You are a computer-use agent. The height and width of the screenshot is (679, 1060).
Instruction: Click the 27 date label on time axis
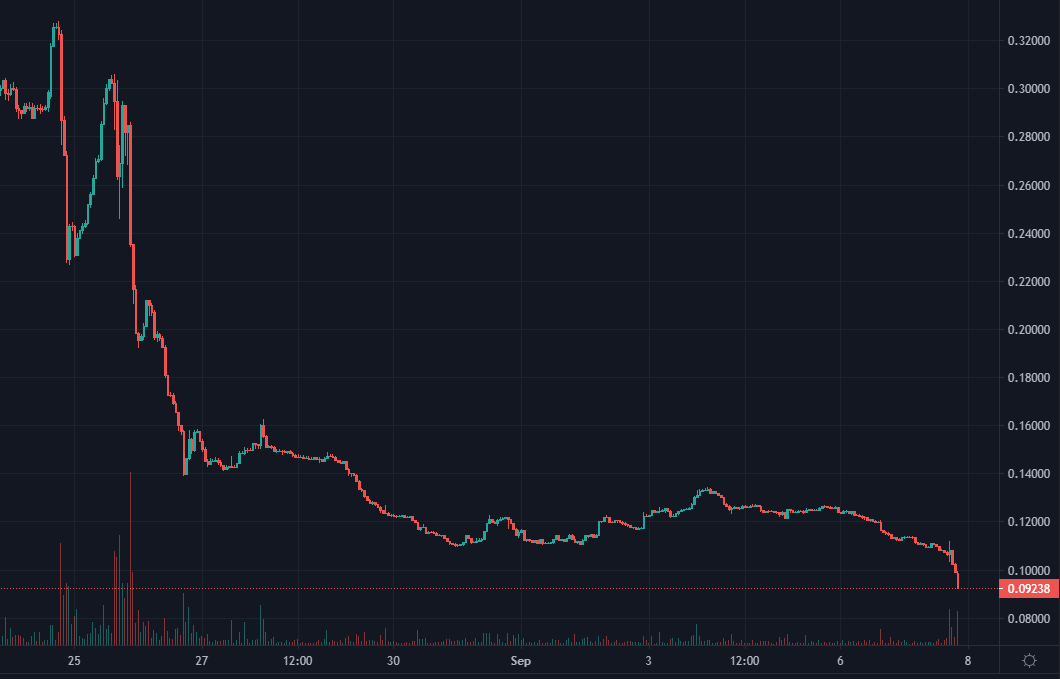point(201,661)
